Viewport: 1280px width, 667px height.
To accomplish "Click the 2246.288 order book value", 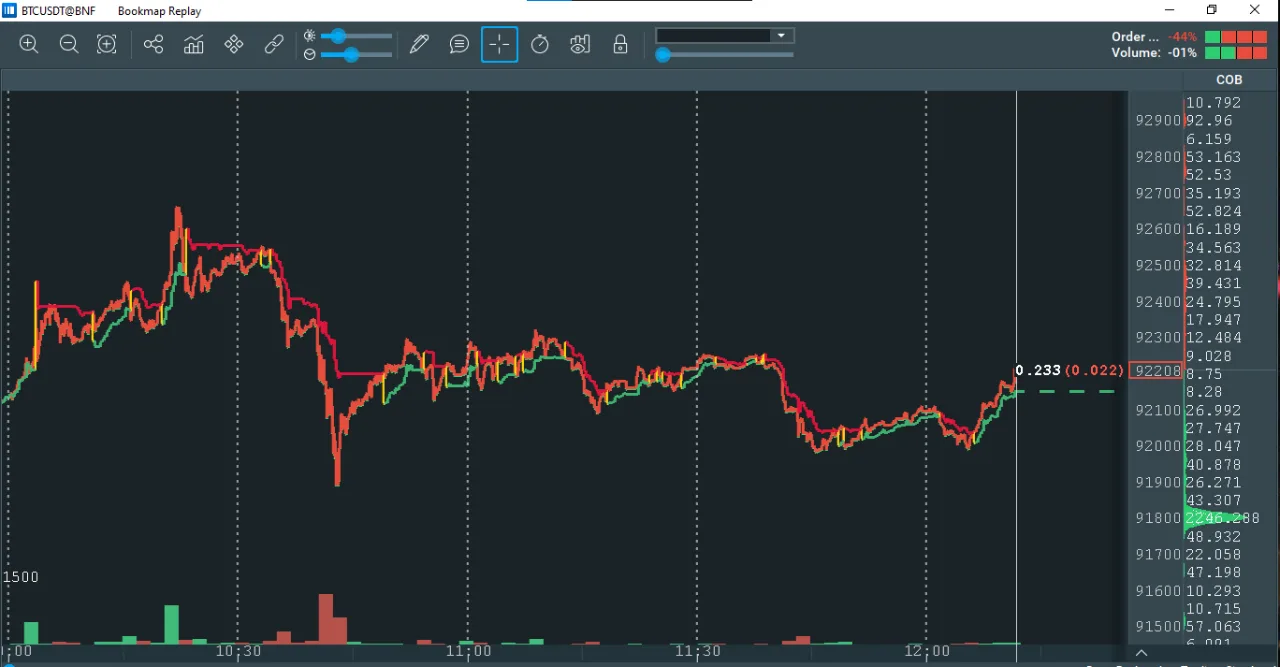I will [x=1222, y=518].
